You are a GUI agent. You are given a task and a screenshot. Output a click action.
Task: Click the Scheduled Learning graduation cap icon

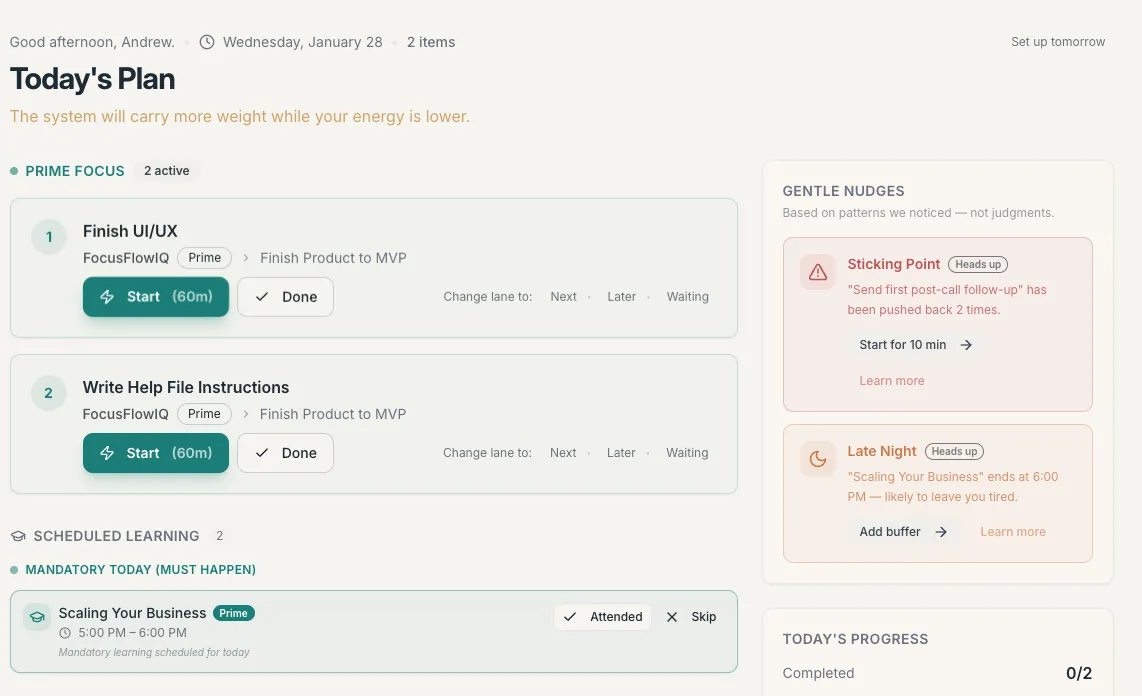18,536
